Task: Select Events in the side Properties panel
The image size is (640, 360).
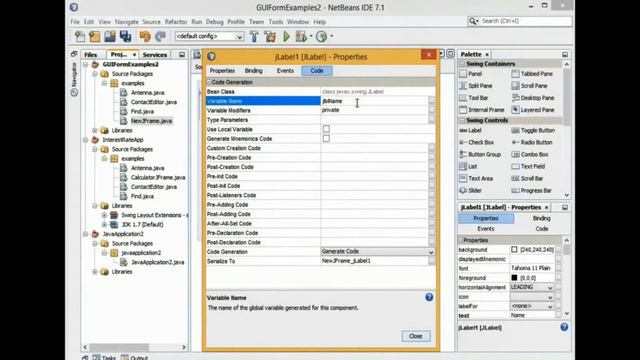Action: click(486, 229)
